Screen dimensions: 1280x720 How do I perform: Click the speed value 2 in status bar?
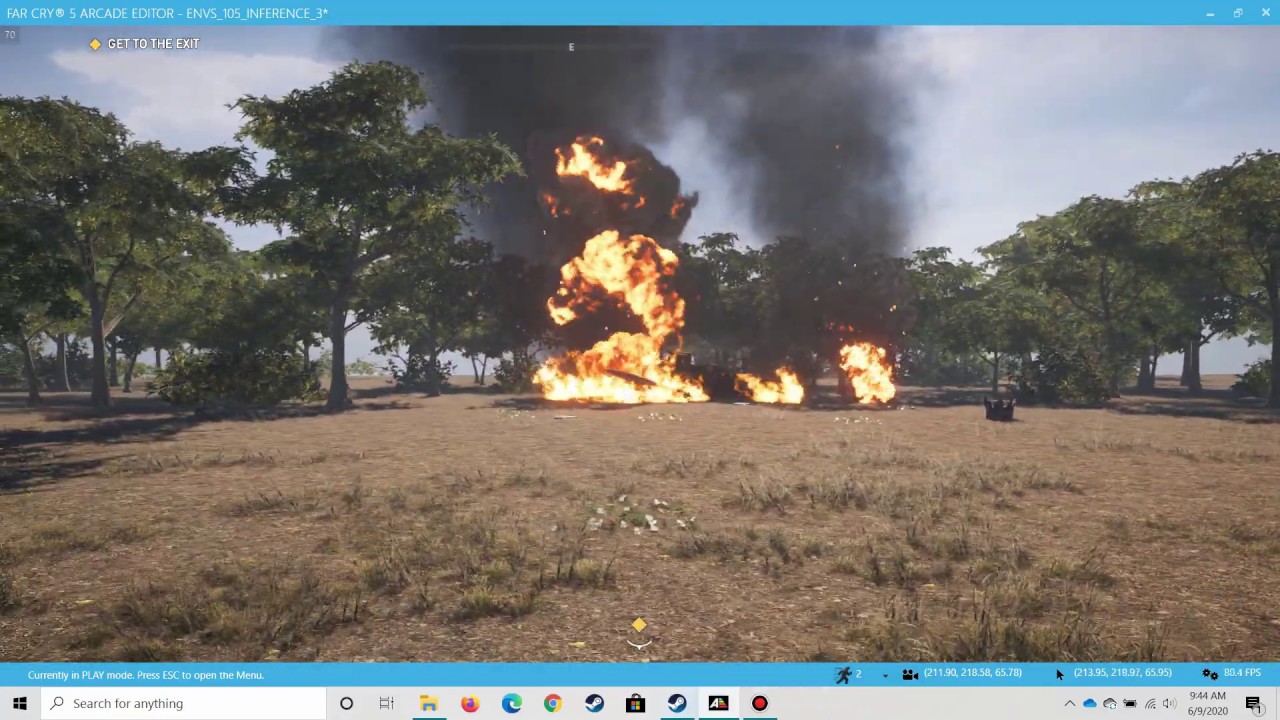click(858, 674)
